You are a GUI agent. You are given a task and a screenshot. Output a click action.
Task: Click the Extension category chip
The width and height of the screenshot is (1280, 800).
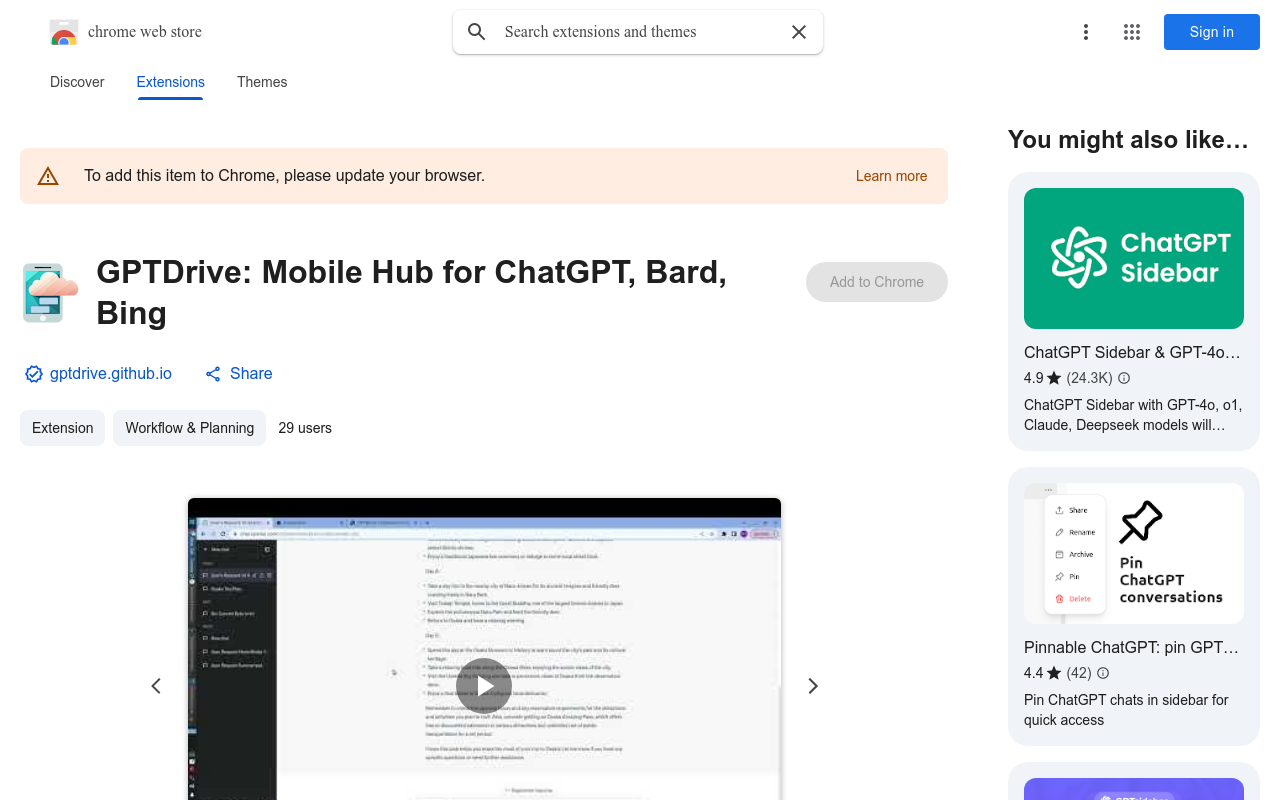pos(62,428)
